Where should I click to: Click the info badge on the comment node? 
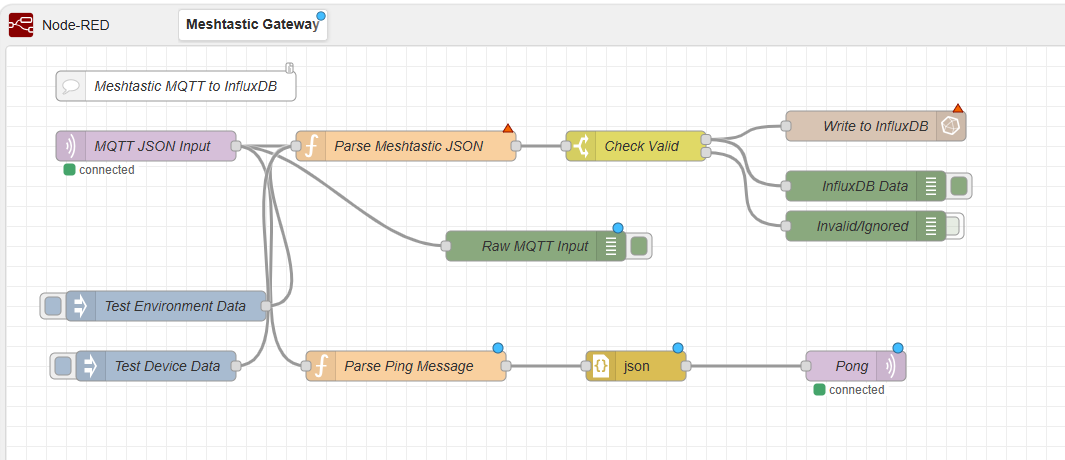[289, 67]
